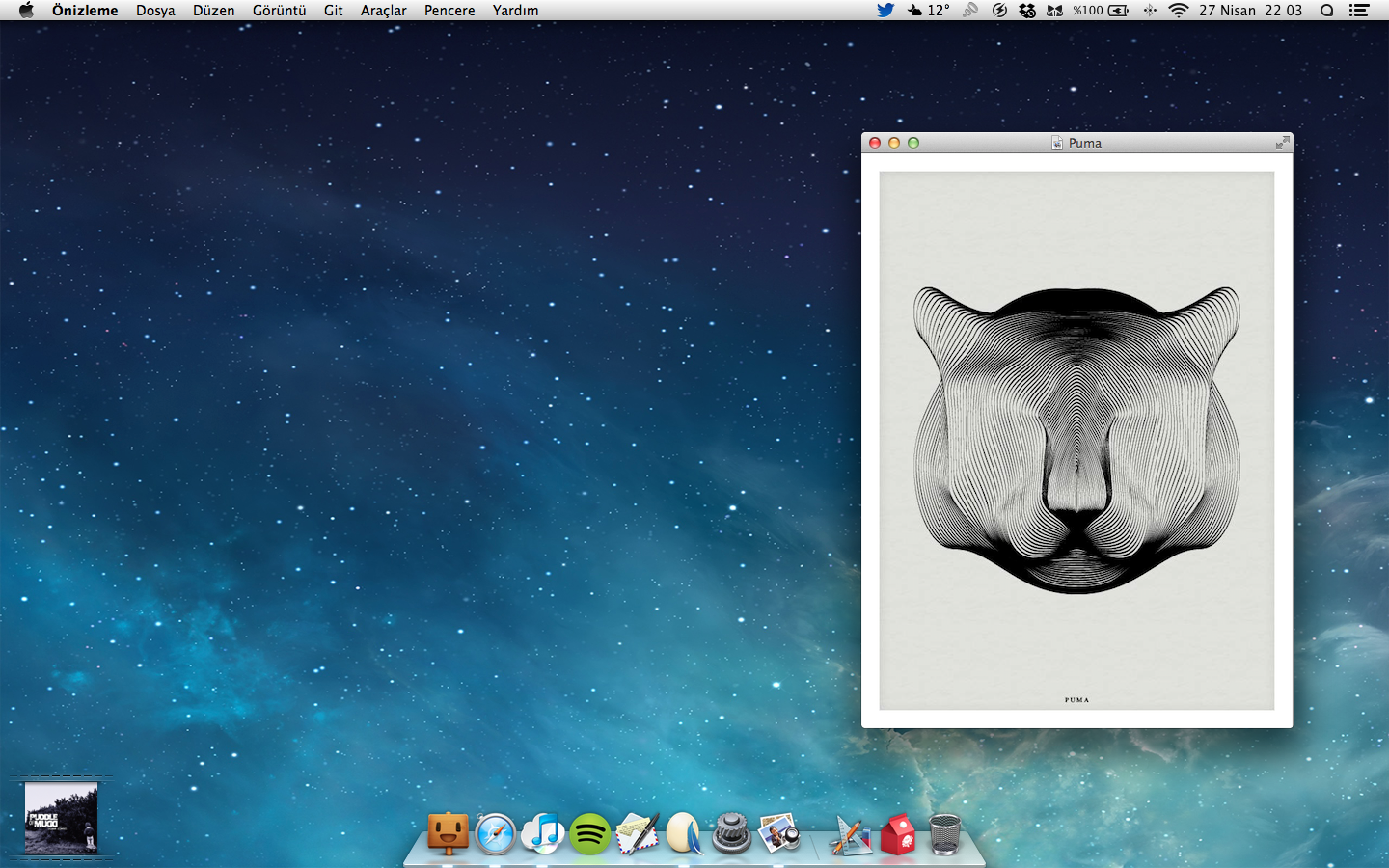Open the Görüntü menu
1389x868 pixels.
point(280,11)
